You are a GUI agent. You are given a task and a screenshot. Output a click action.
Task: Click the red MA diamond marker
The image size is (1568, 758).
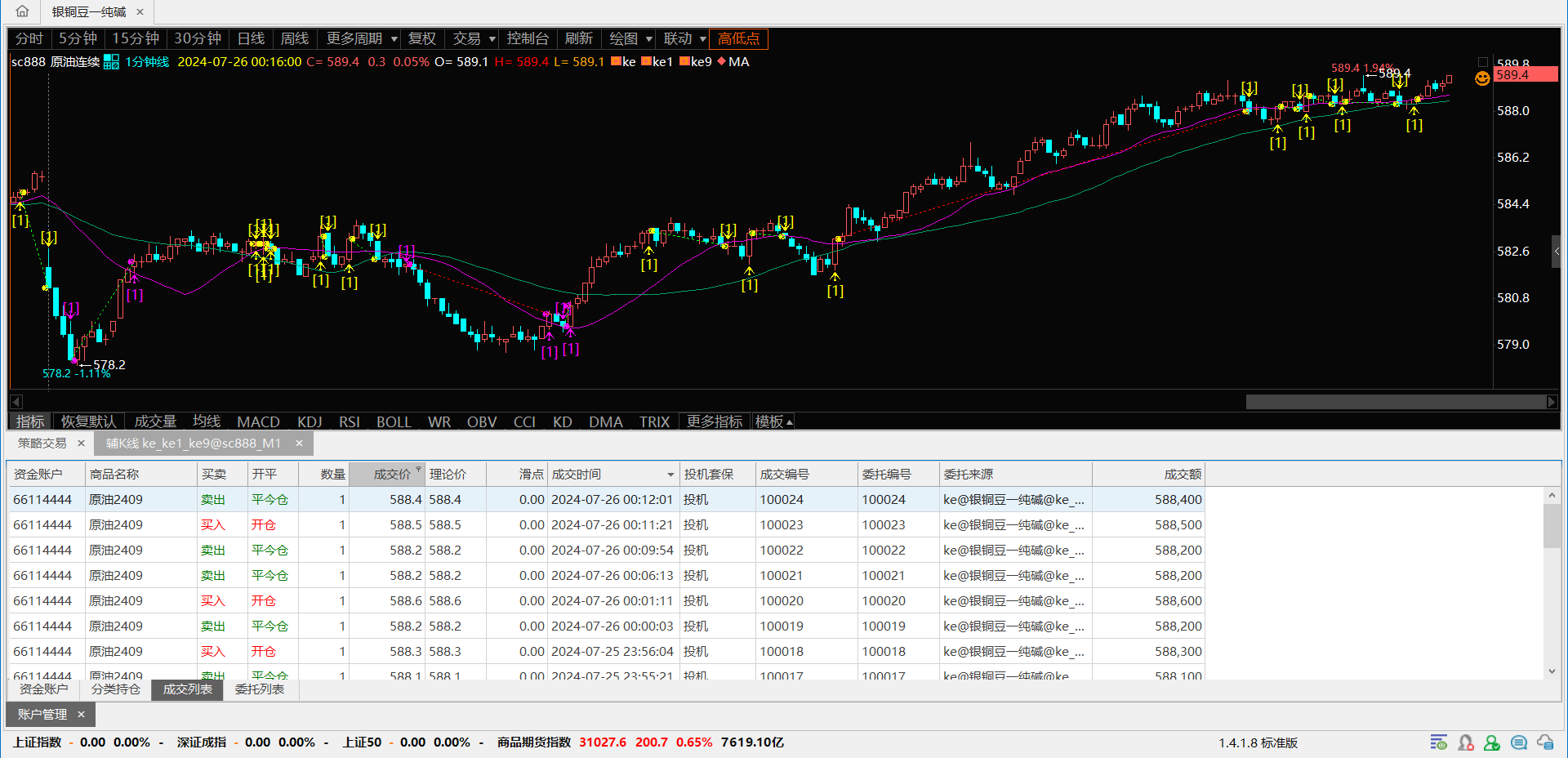[721, 61]
